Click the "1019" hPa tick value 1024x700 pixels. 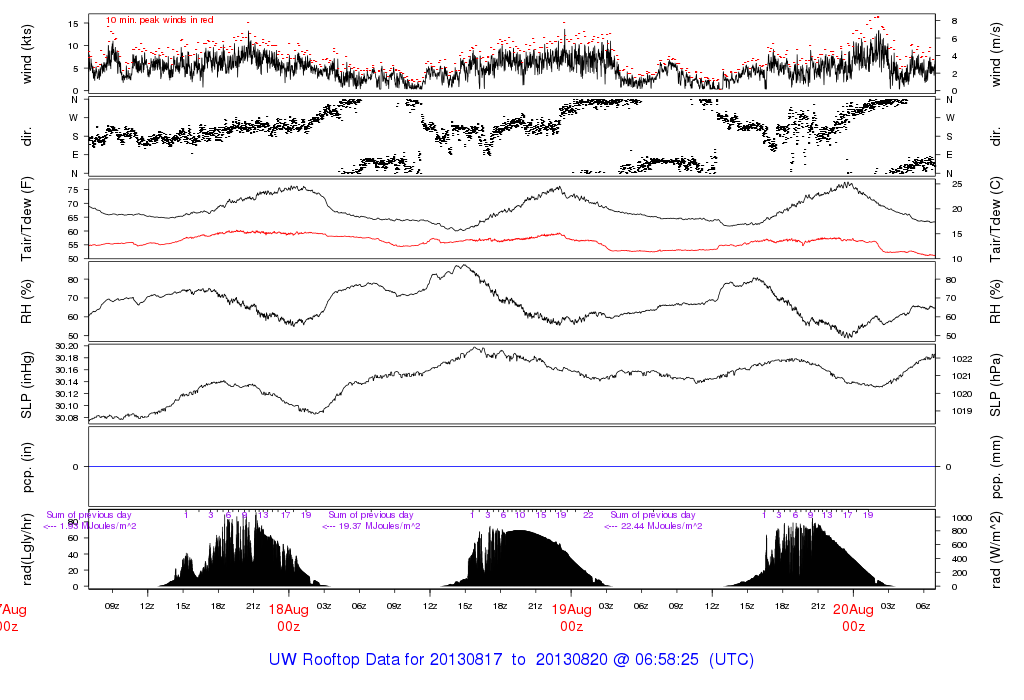(962, 411)
